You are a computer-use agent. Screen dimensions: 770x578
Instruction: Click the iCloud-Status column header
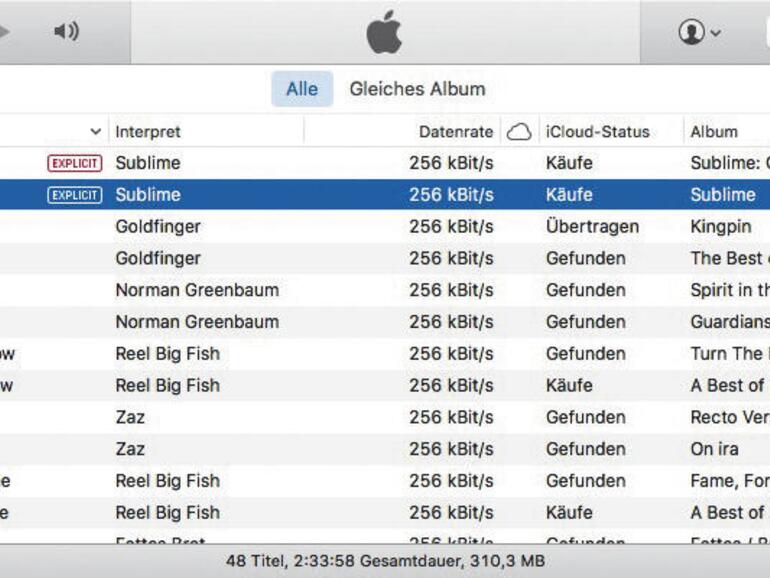point(597,132)
